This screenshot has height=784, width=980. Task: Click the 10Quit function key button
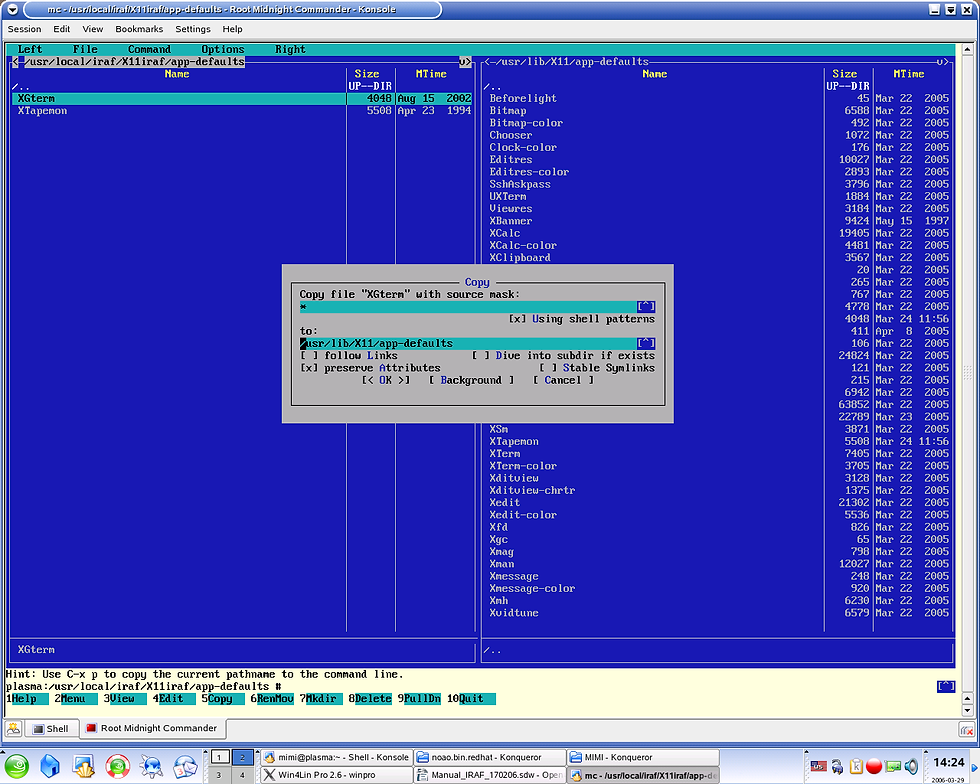coord(471,699)
